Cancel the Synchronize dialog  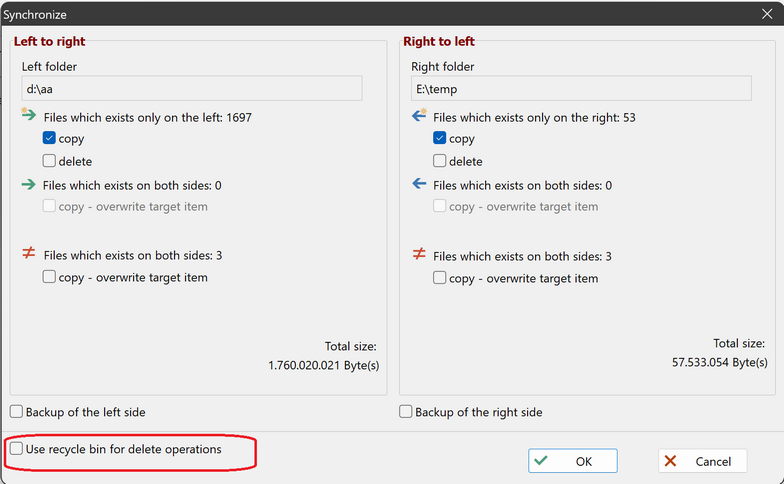702,461
